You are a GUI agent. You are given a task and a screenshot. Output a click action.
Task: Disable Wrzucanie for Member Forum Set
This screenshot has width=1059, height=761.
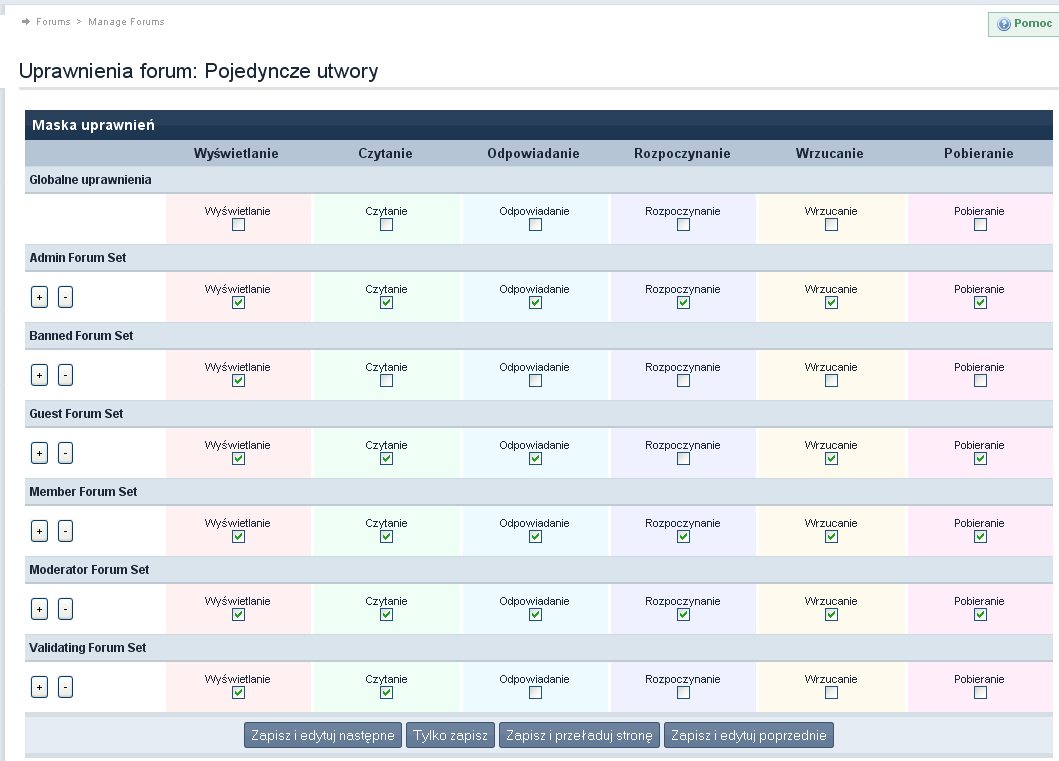(x=831, y=537)
